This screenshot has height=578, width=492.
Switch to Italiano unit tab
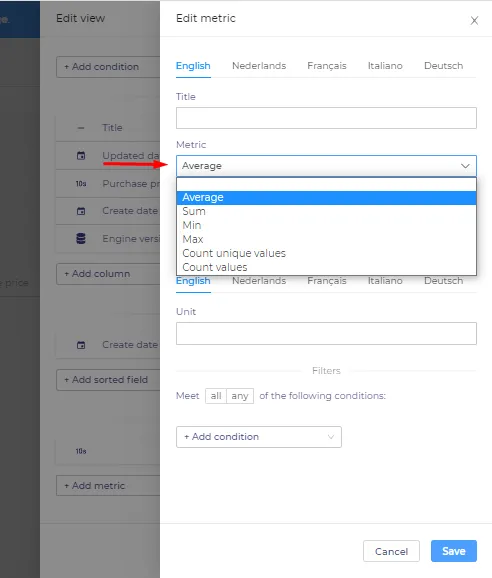click(x=385, y=281)
